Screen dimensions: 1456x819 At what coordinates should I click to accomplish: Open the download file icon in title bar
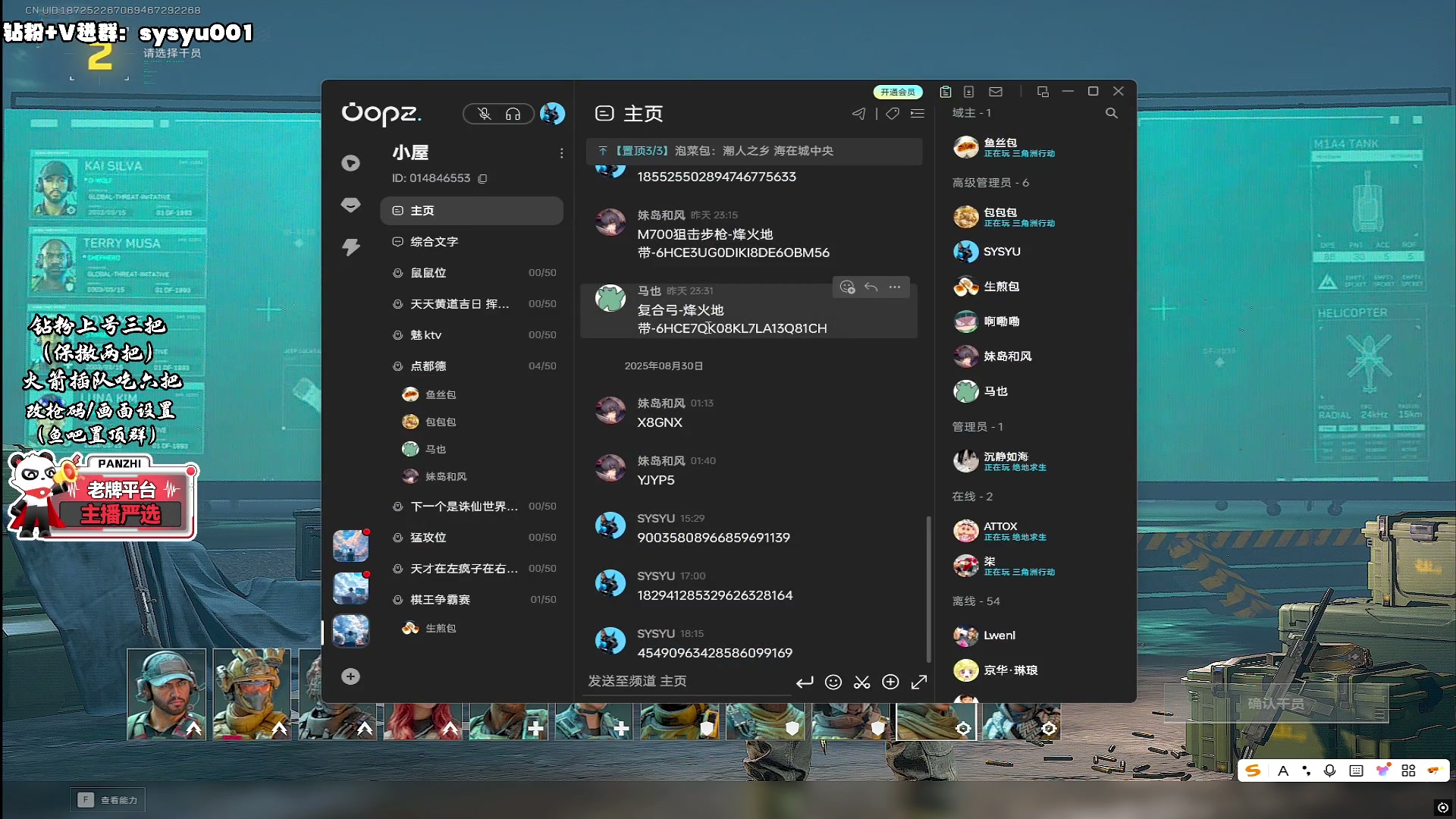[x=968, y=92]
